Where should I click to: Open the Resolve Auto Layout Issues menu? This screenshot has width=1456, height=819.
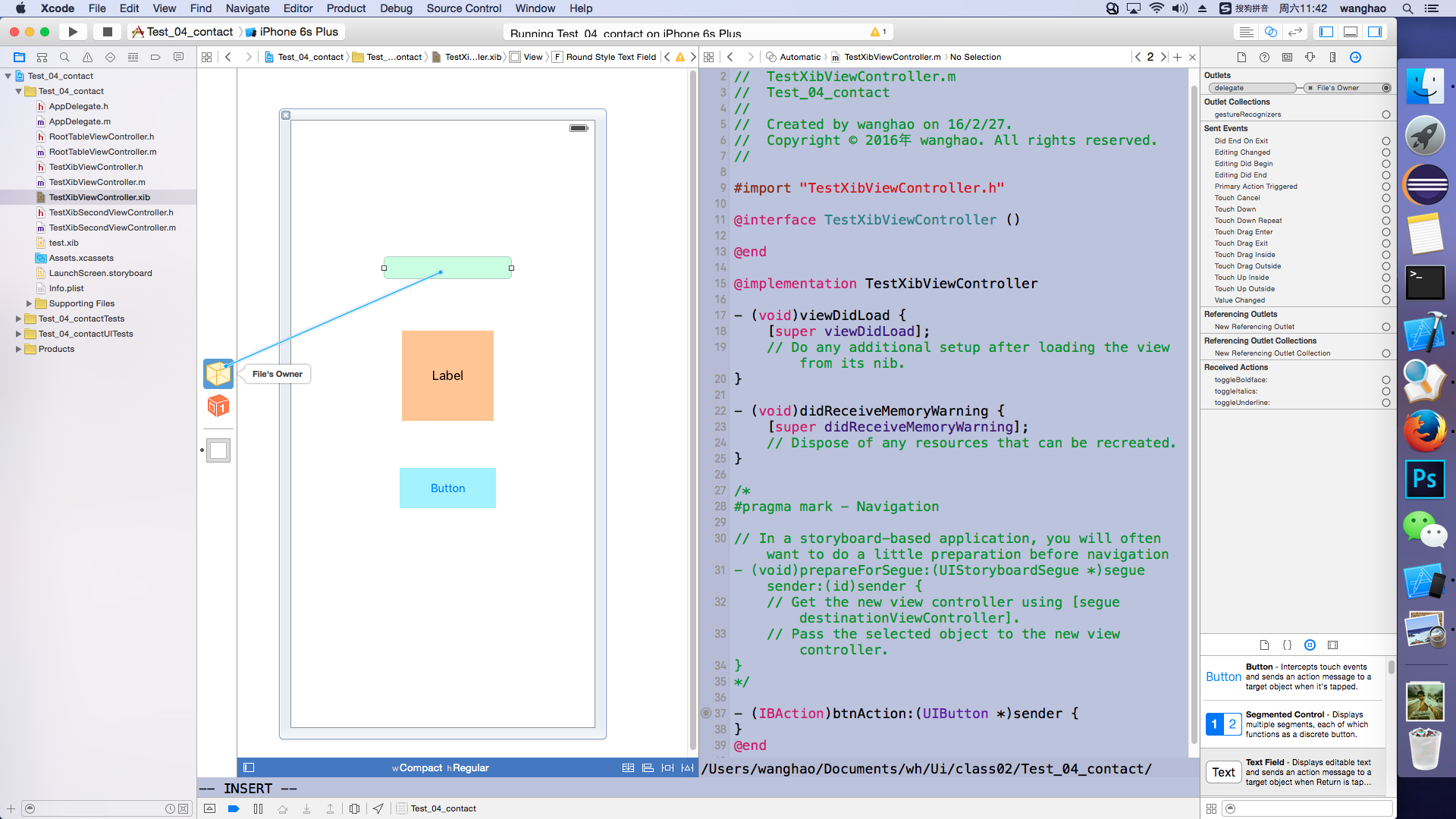click(x=687, y=767)
